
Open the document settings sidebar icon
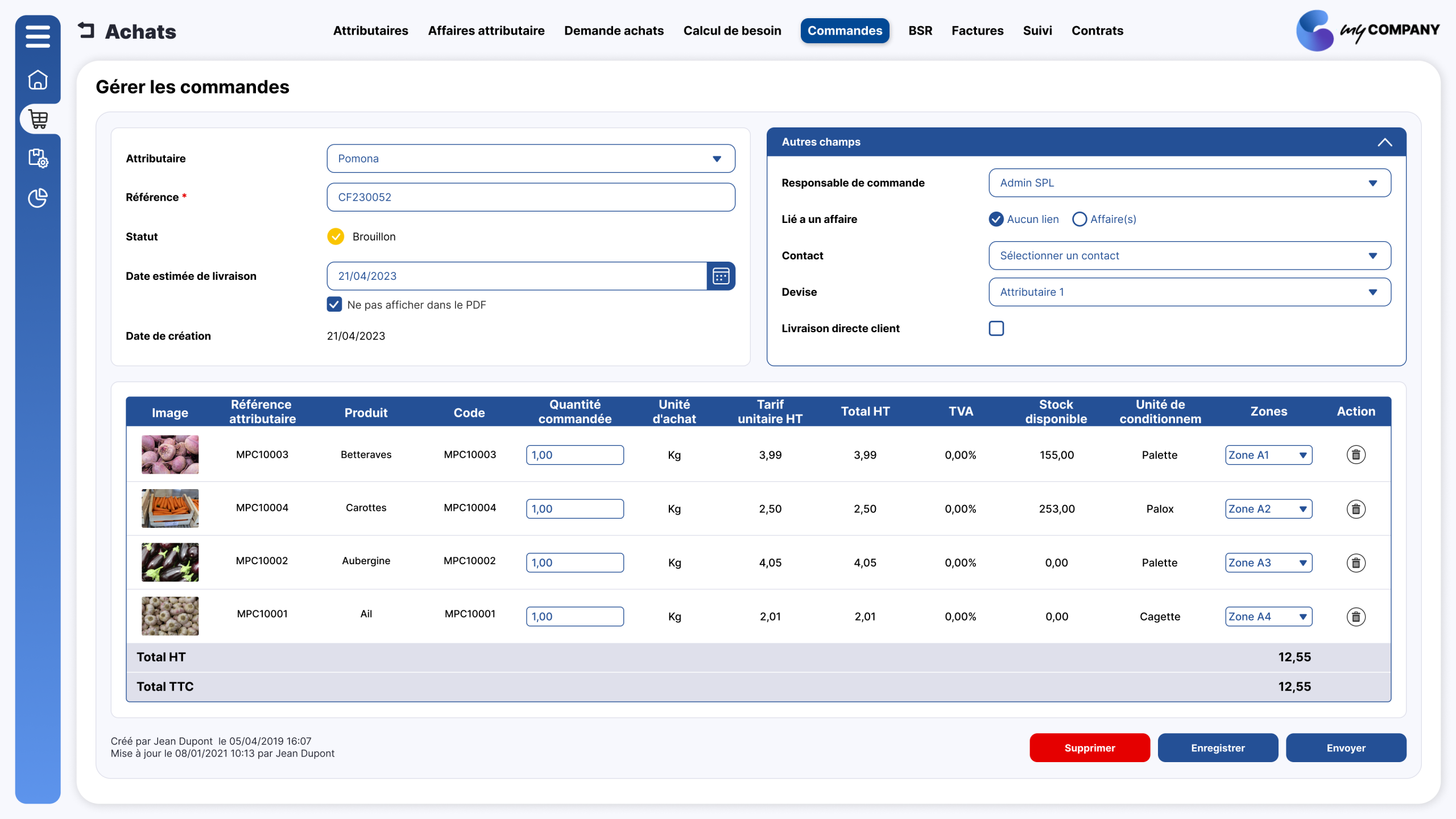point(38,158)
